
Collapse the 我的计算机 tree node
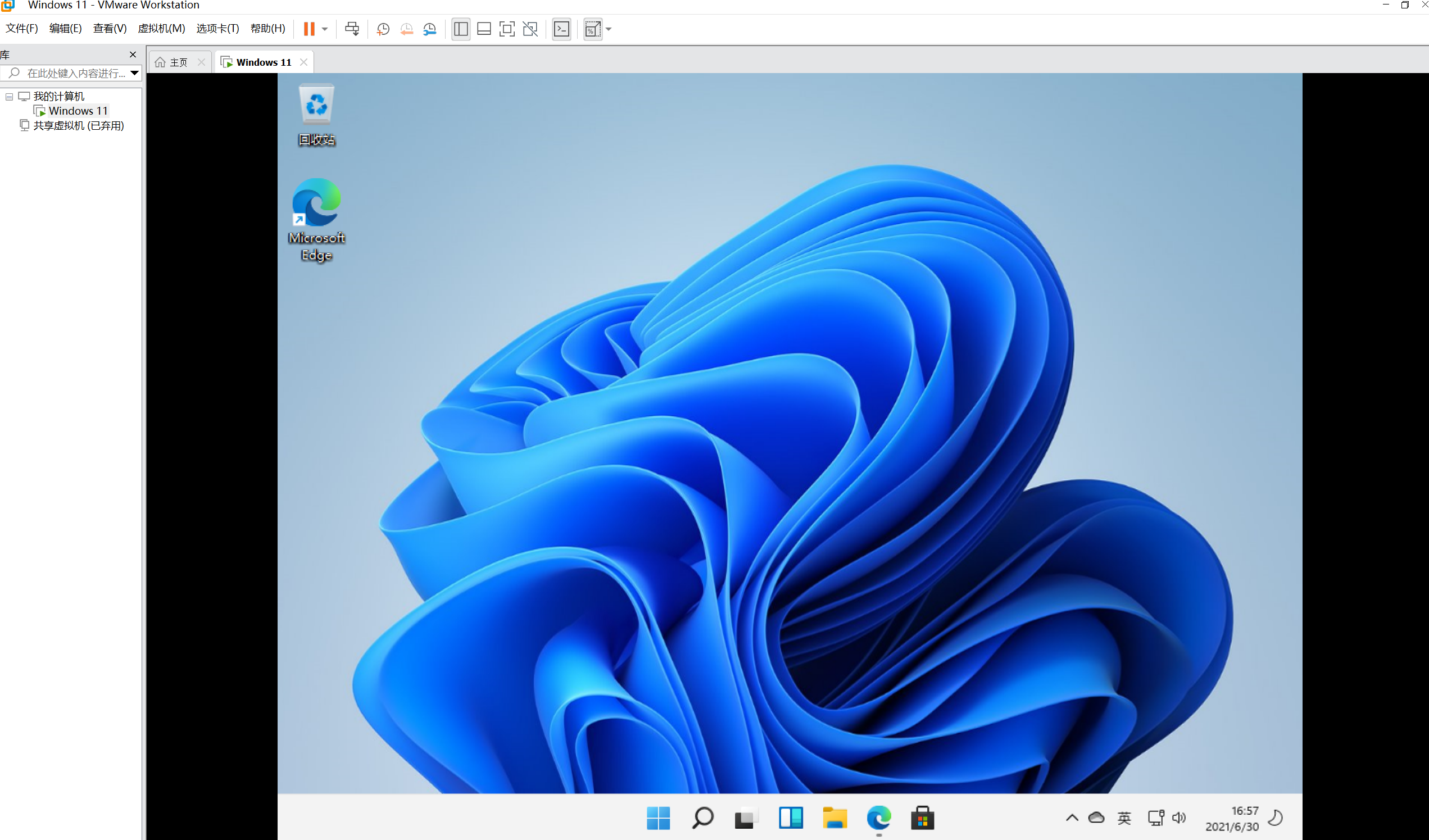tap(9, 97)
